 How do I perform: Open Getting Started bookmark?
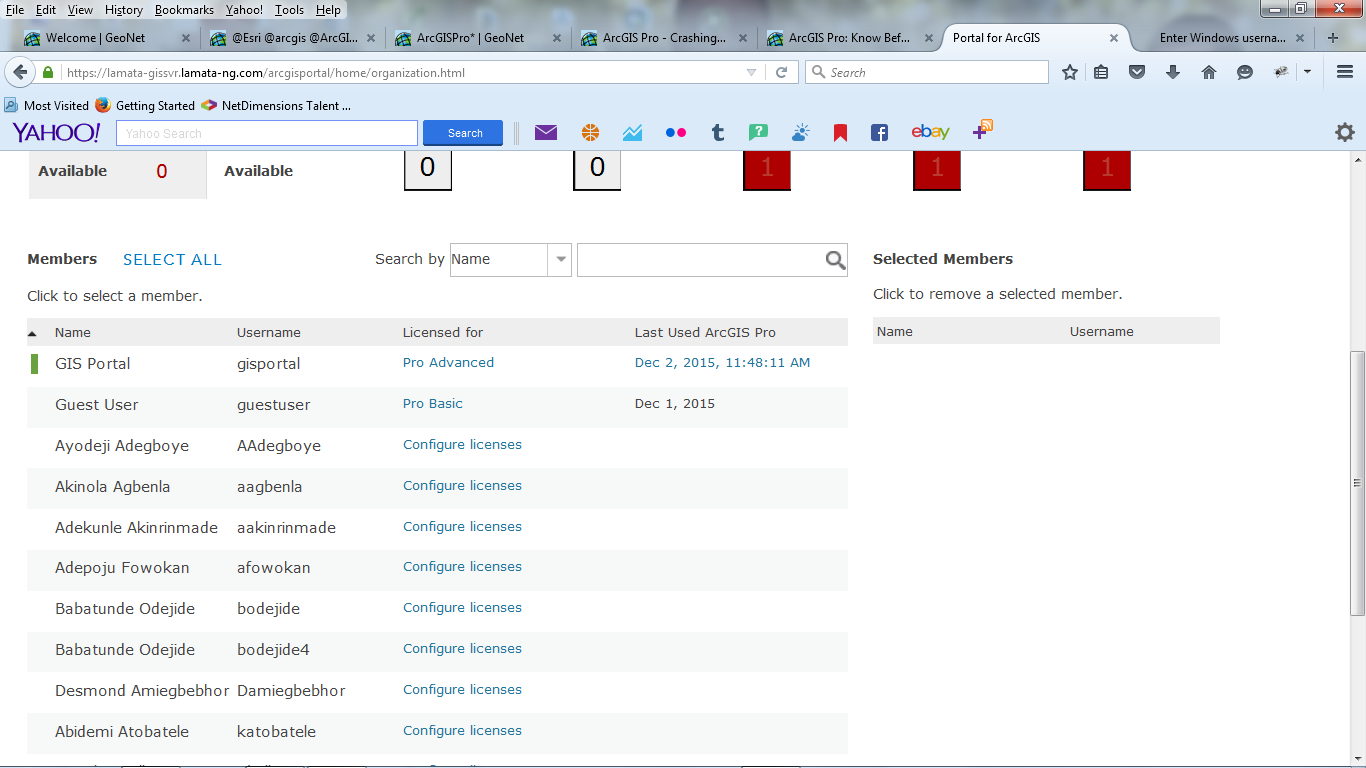click(145, 105)
